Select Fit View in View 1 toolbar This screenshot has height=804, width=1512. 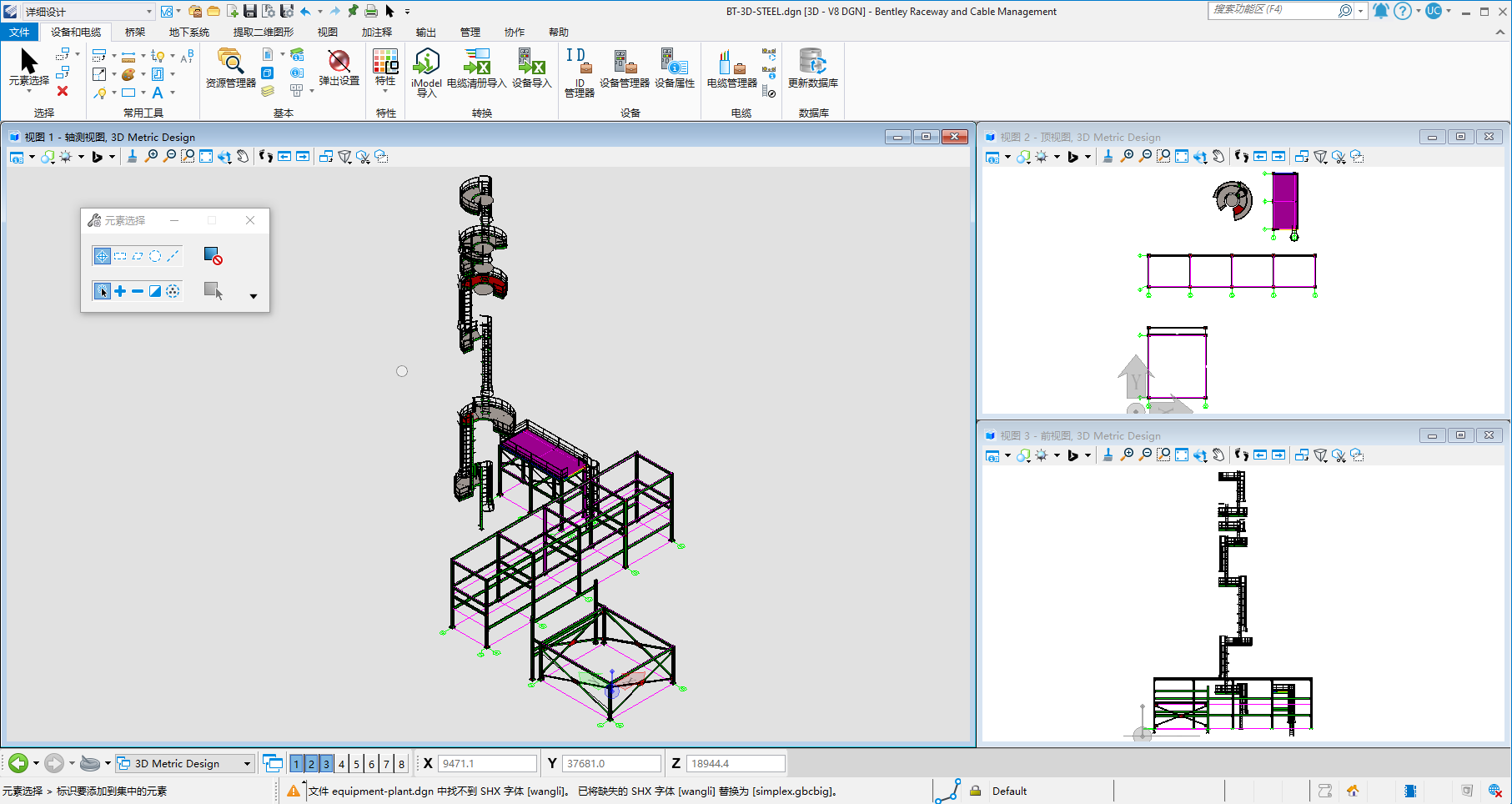coord(206,157)
